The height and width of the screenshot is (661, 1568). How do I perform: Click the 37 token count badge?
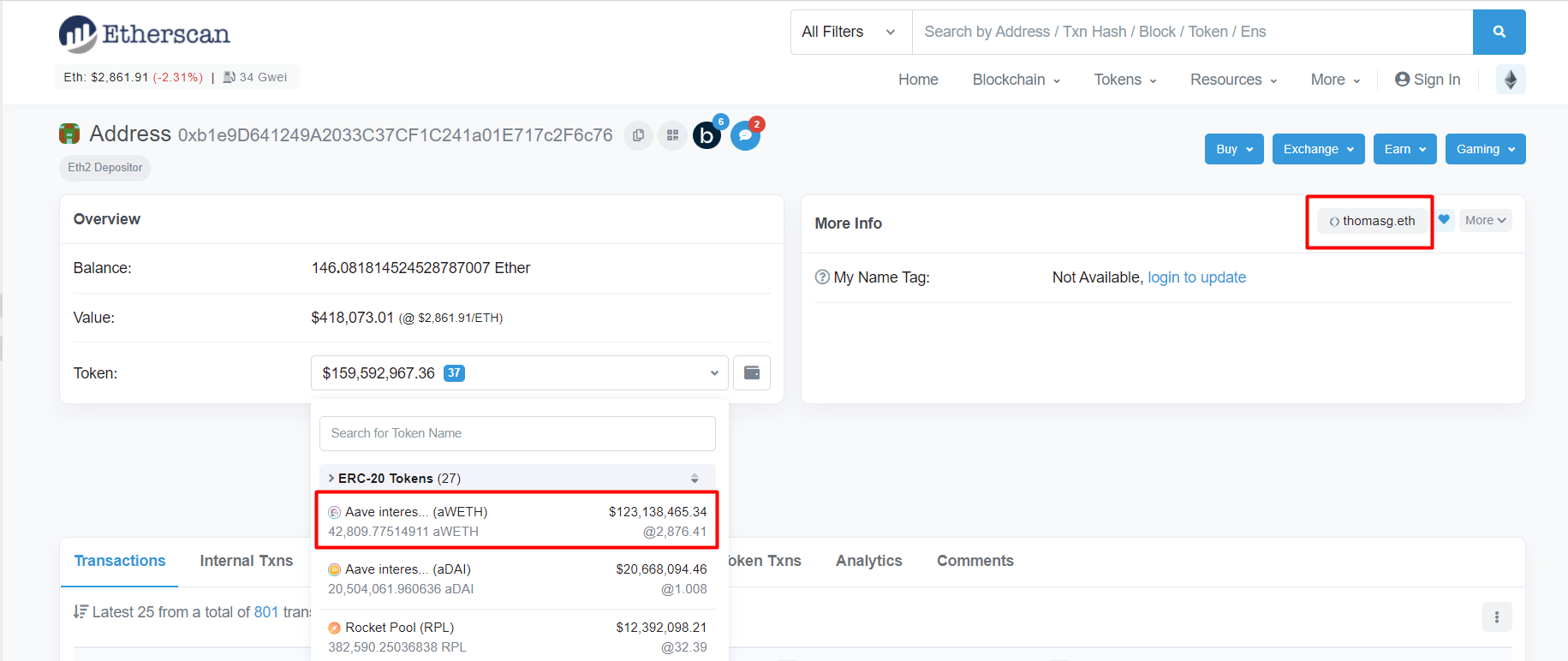point(454,373)
